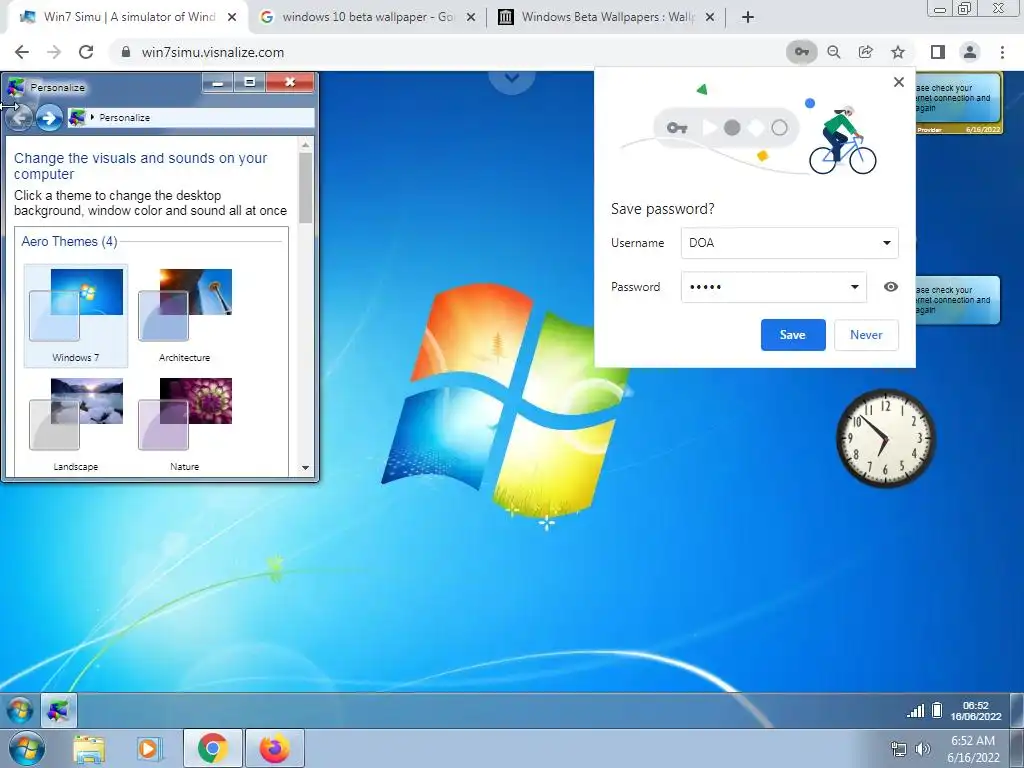Open Windows Media Player from taskbar
This screenshot has width=1024, height=768.
point(150,749)
